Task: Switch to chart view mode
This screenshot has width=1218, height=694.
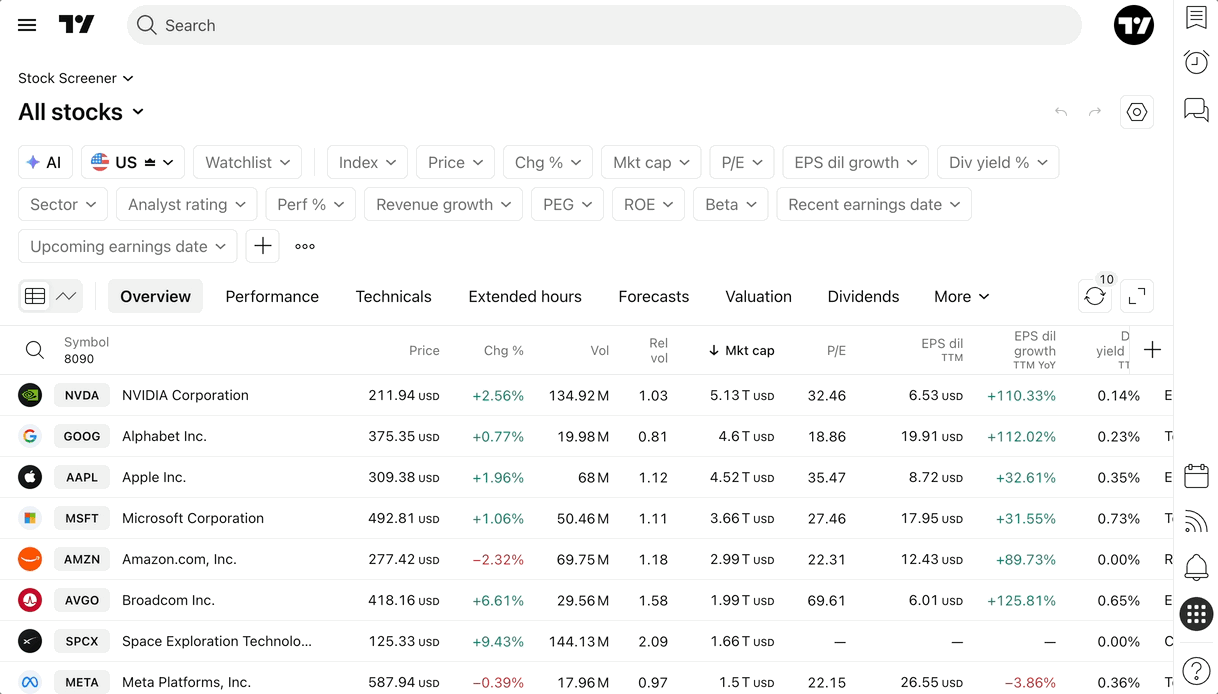Action: (66, 296)
